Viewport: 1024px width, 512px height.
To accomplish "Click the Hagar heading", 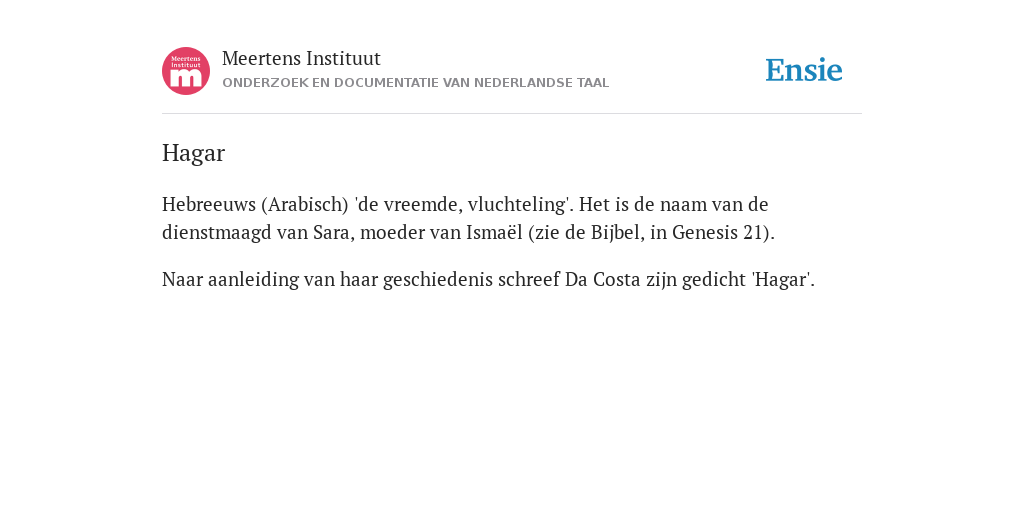I will click(193, 153).
